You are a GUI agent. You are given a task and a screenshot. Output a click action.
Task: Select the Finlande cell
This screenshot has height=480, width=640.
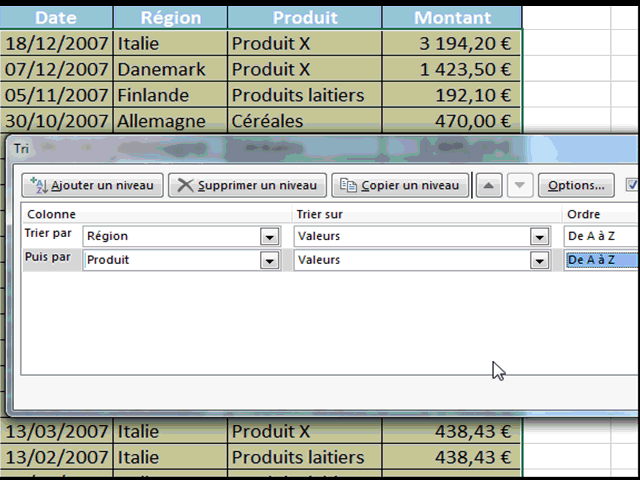(171, 95)
